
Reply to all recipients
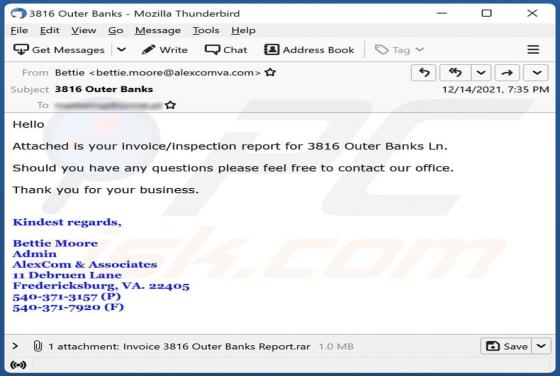[455, 73]
